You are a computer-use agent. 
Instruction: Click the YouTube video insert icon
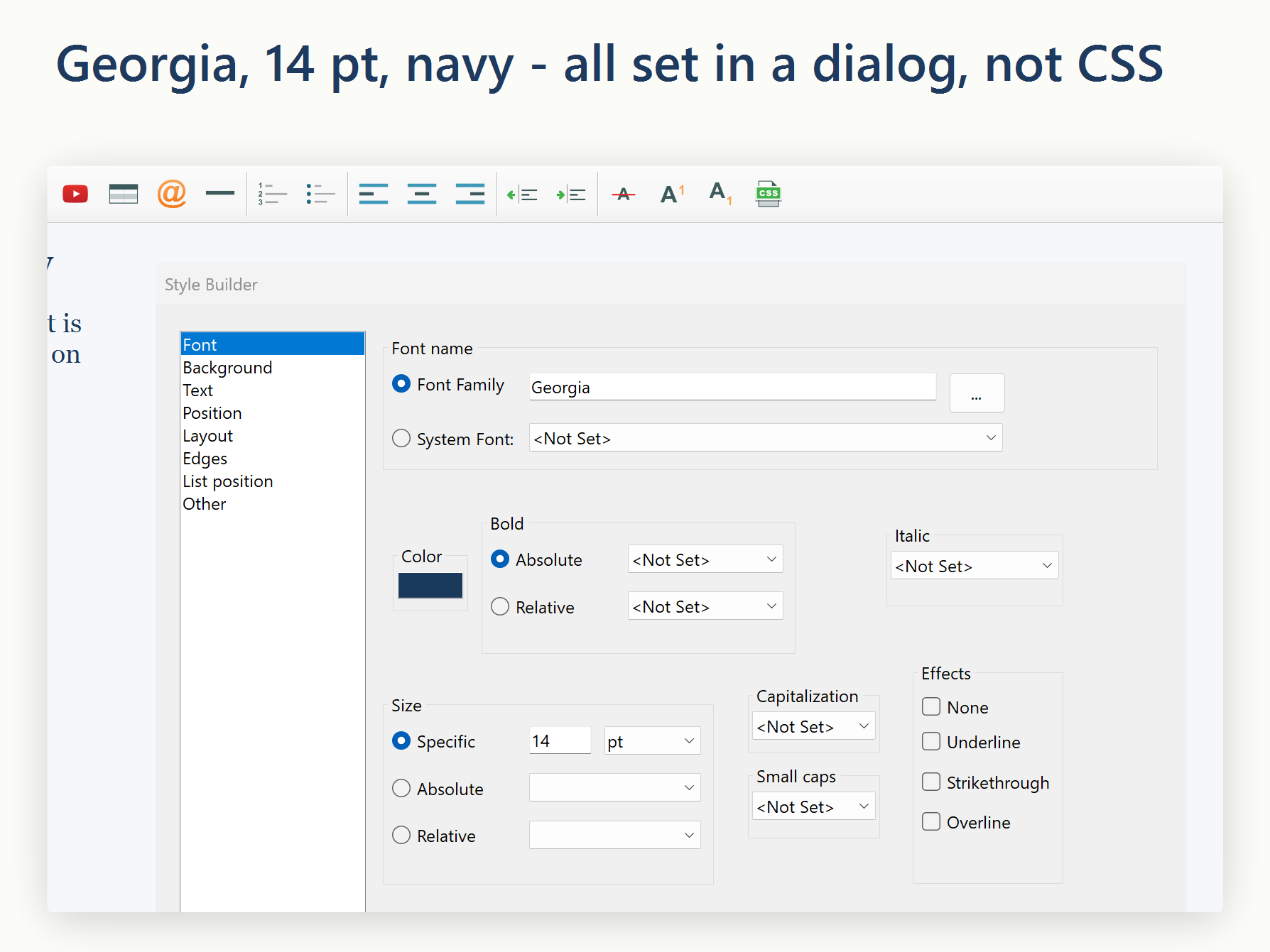pos(75,194)
